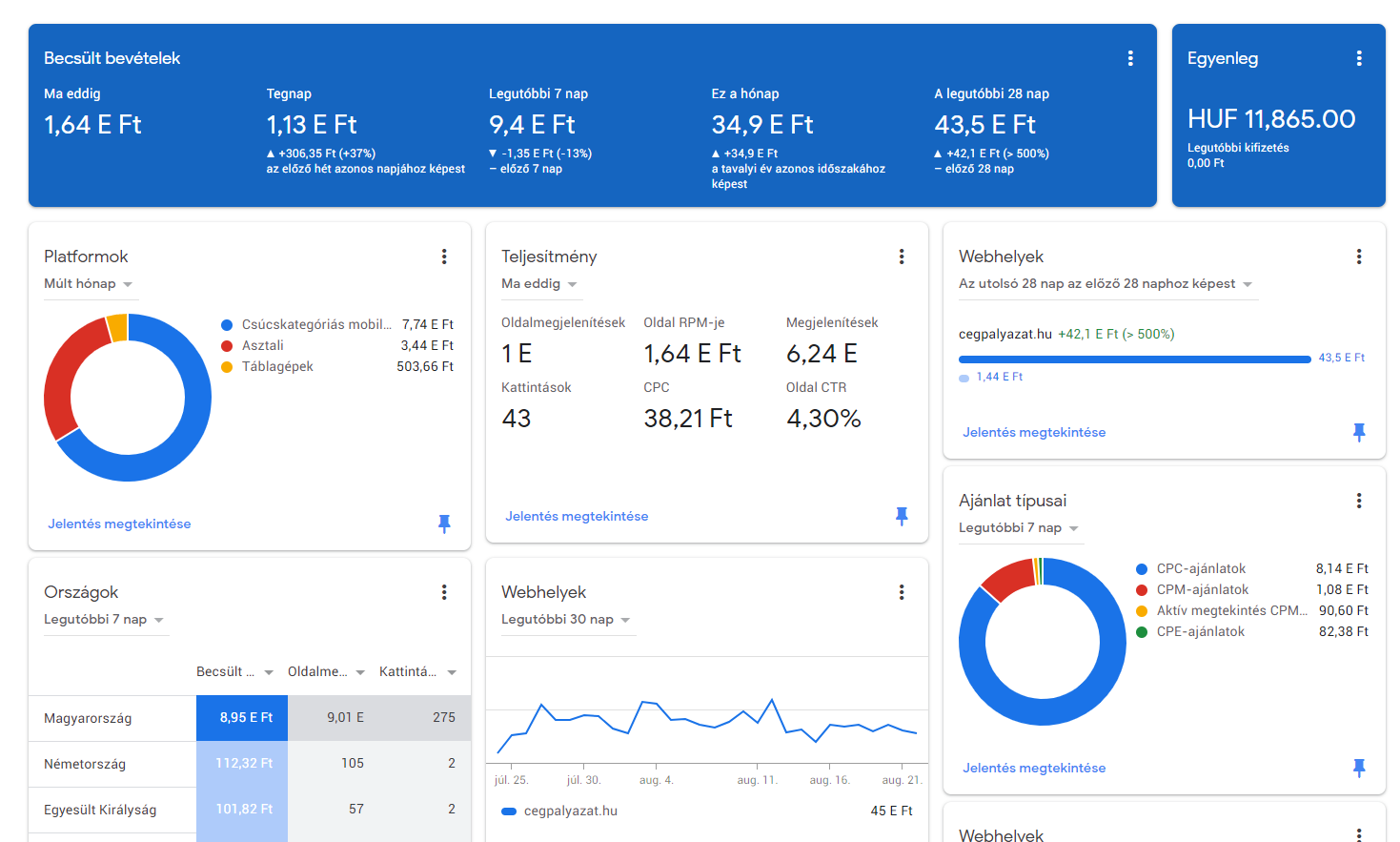1400x842 pixels.
Task: Open the menu of the bottom partially visible Webhelyek card
Action: (1359, 834)
